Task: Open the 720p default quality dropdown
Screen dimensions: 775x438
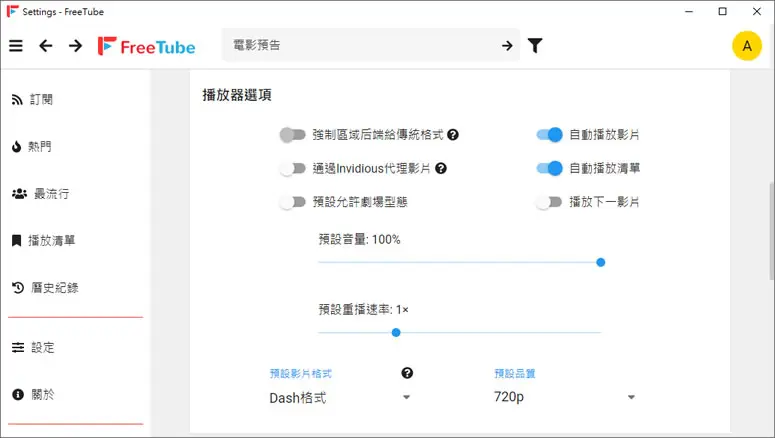Action: [x=564, y=397]
